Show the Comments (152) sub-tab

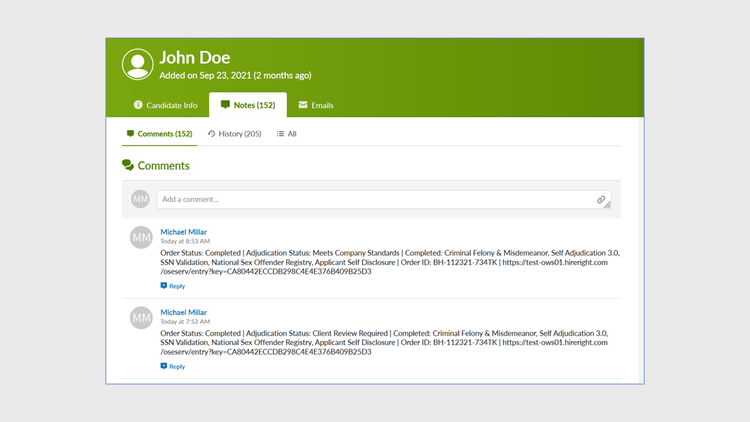point(160,134)
